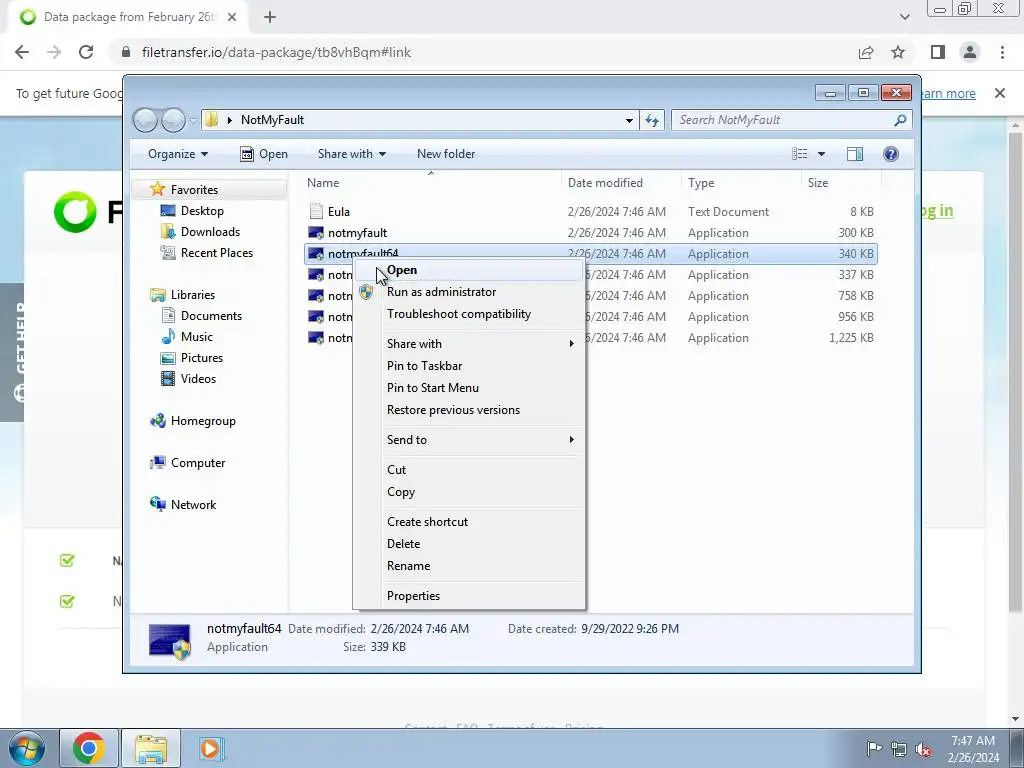
Task: Click the Explorer refresh button
Action: (652, 120)
